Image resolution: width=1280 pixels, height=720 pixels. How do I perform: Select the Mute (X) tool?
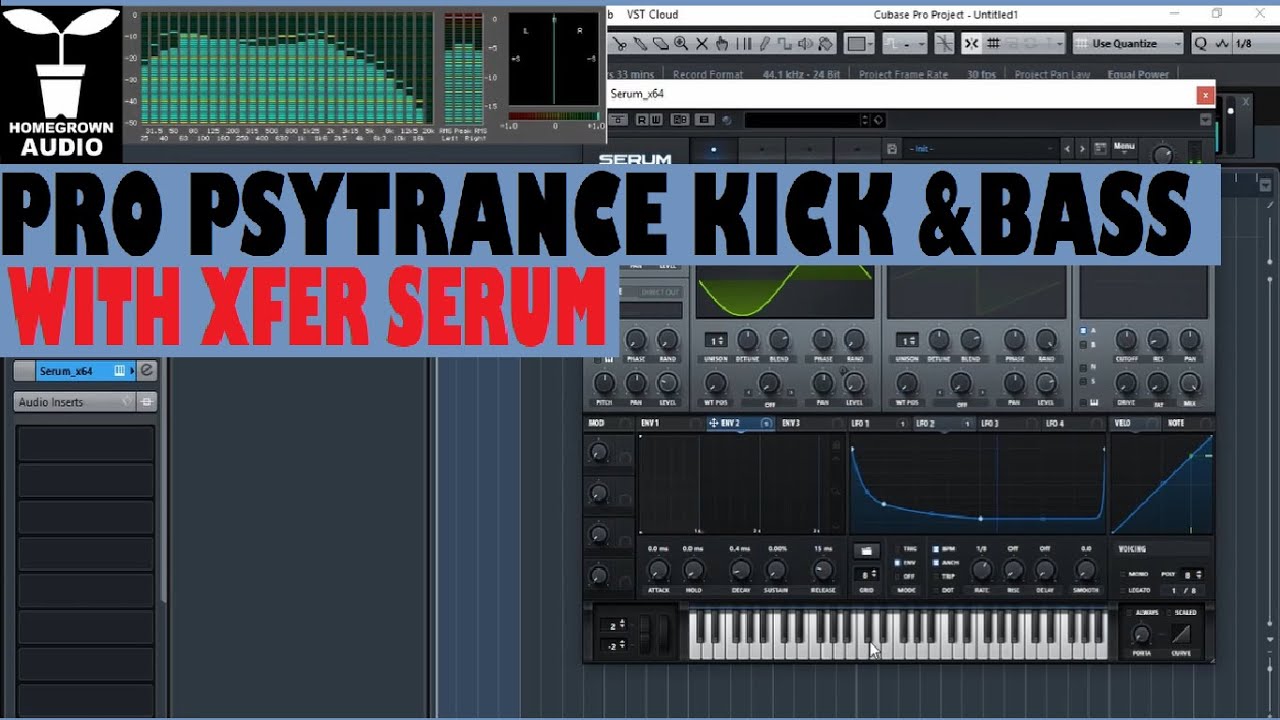[x=702, y=43]
